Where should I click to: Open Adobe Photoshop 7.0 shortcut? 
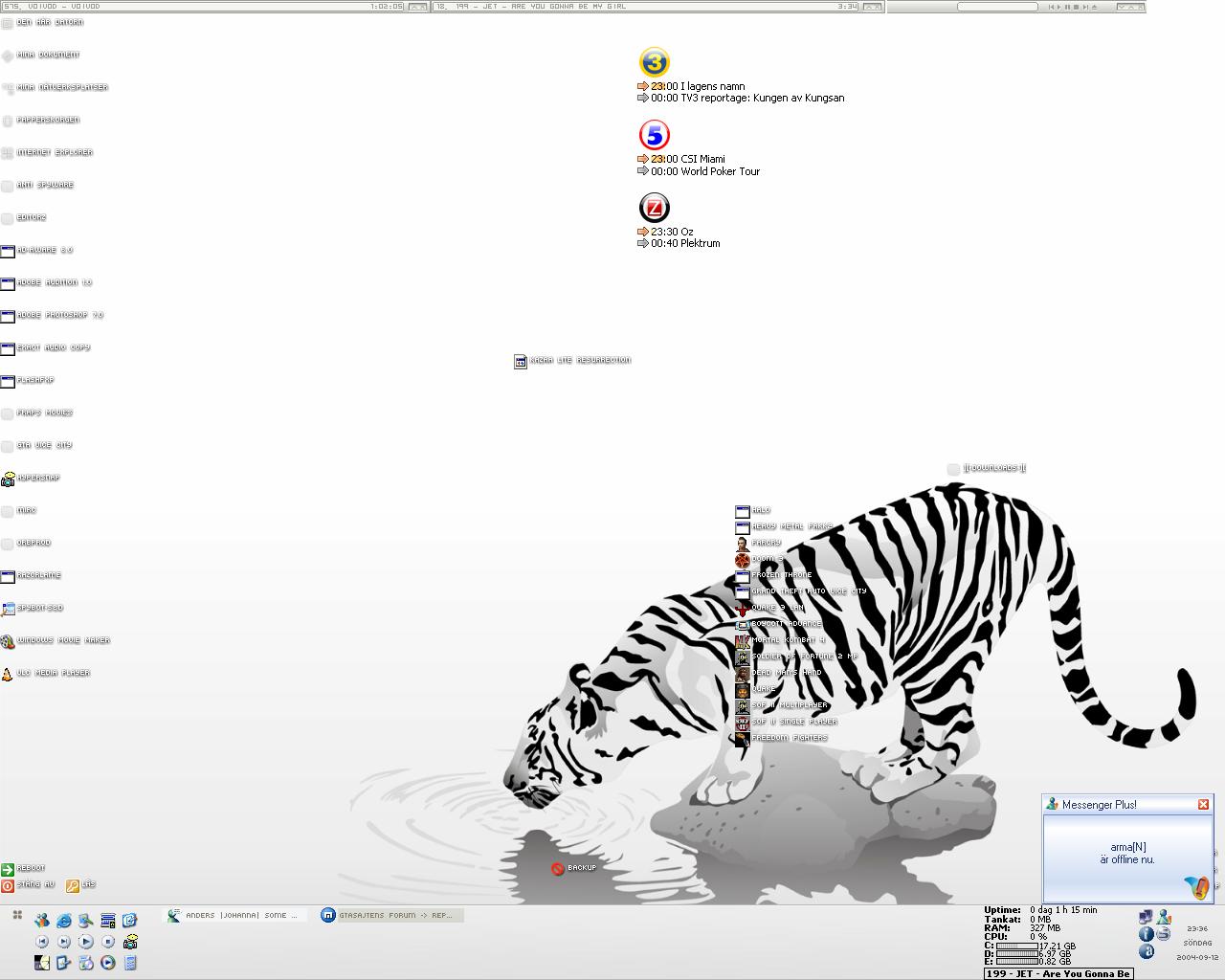(x=53, y=315)
